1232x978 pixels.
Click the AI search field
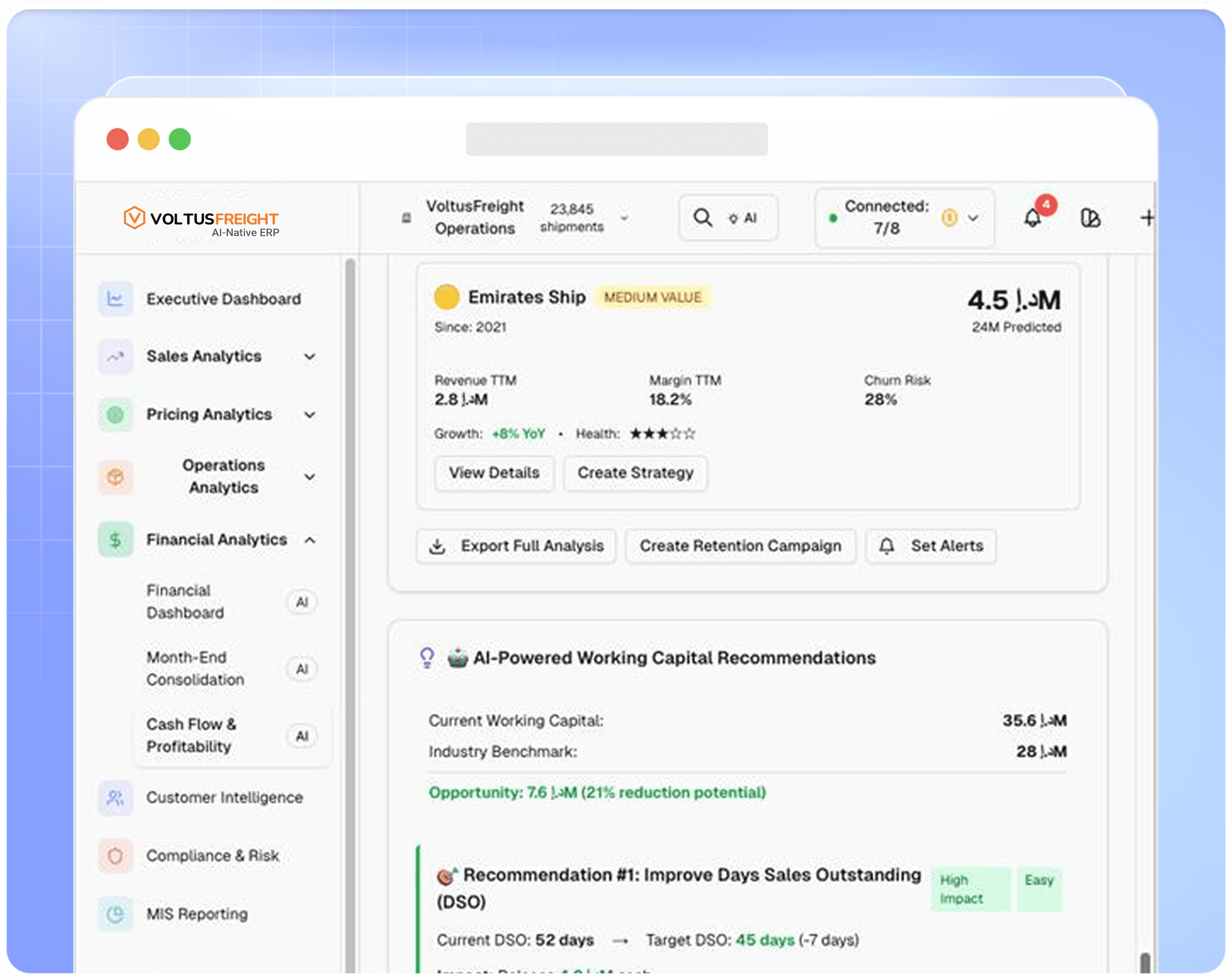point(727,218)
